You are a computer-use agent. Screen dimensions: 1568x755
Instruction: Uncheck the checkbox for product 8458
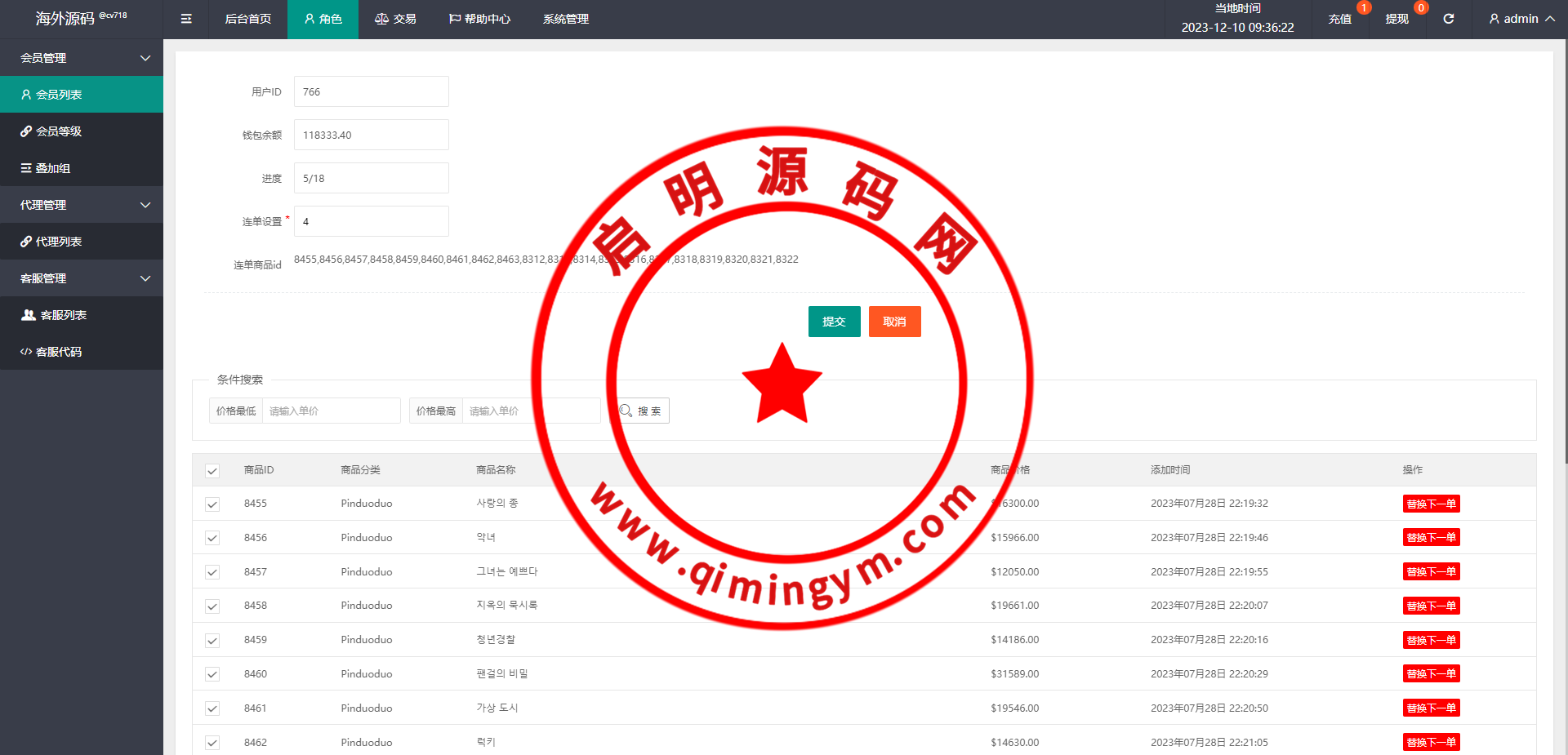(x=212, y=606)
